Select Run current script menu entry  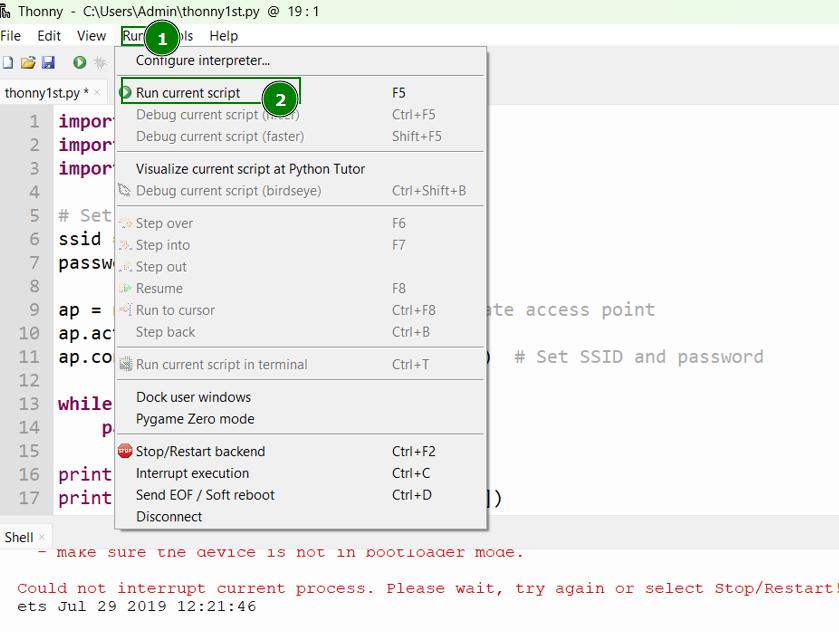301,93
